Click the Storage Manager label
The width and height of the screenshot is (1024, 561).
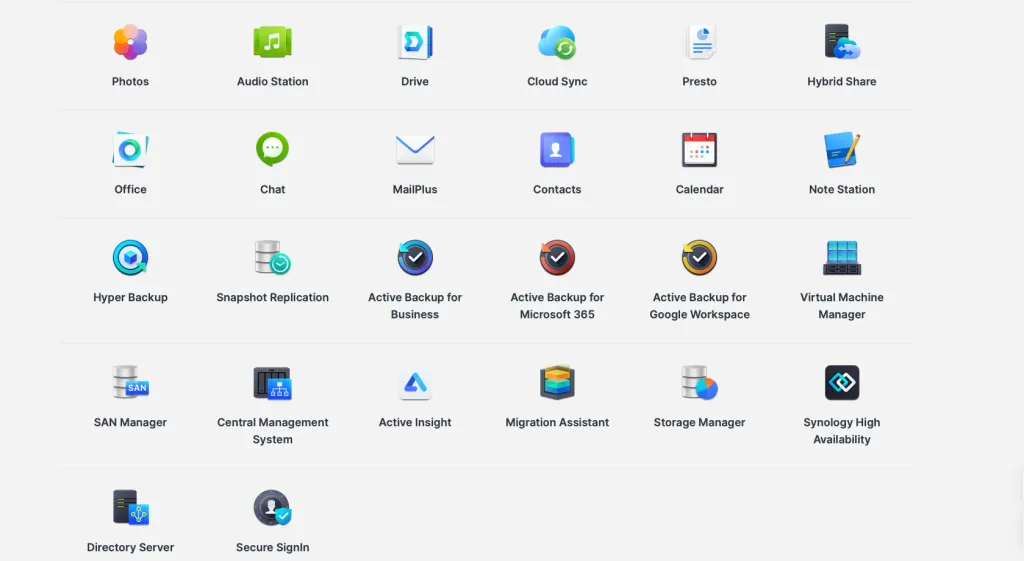pyautogui.click(x=699, y=422)
